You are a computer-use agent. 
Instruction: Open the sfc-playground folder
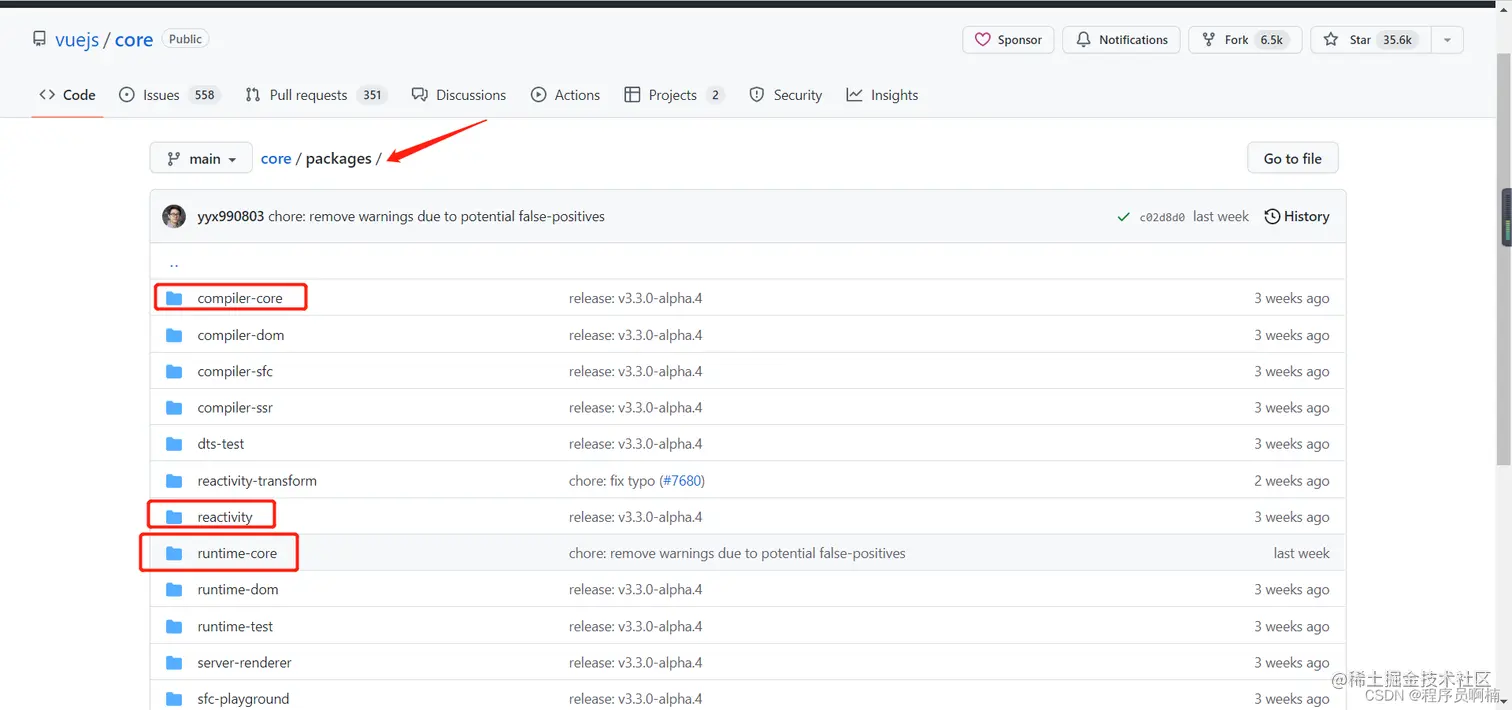[243, 699]
